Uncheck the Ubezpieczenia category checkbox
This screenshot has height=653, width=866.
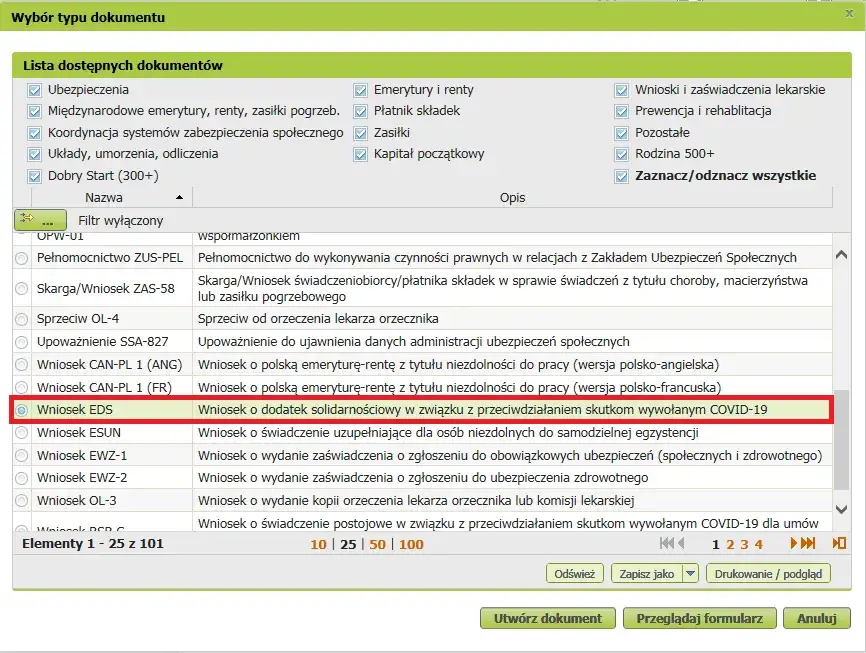[35, 90]
